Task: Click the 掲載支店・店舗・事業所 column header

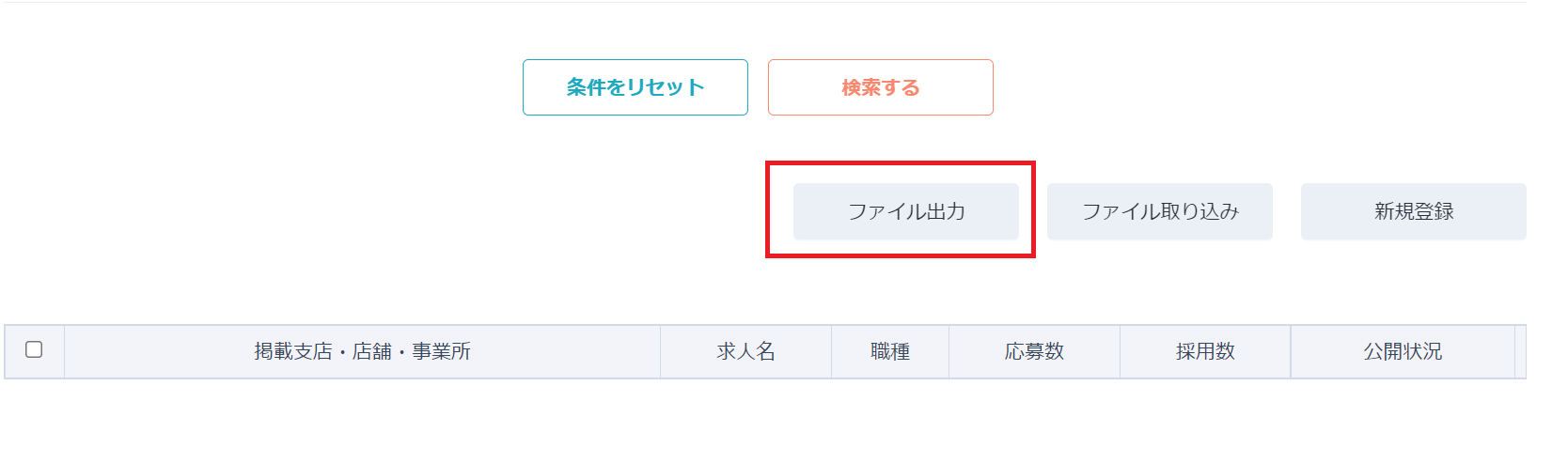Action: [362, 351]
